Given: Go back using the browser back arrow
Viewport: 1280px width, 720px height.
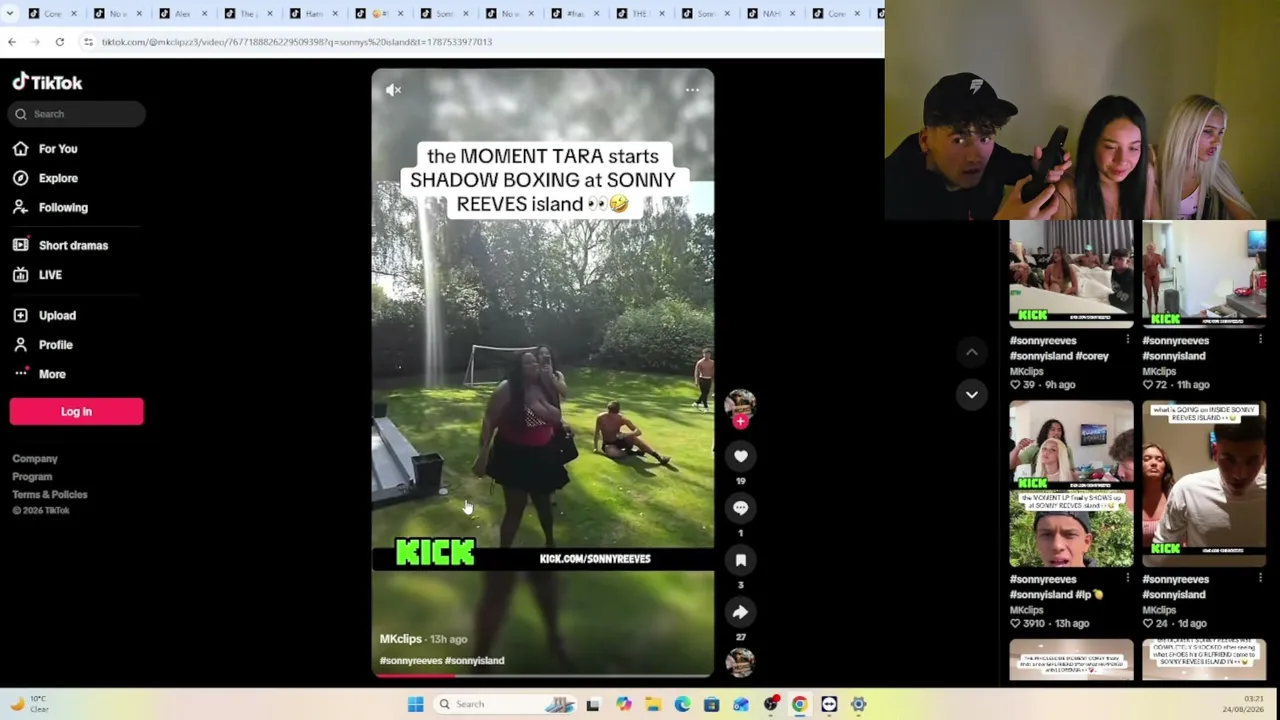Looking at the screenshot, I should tap(12, 42).
